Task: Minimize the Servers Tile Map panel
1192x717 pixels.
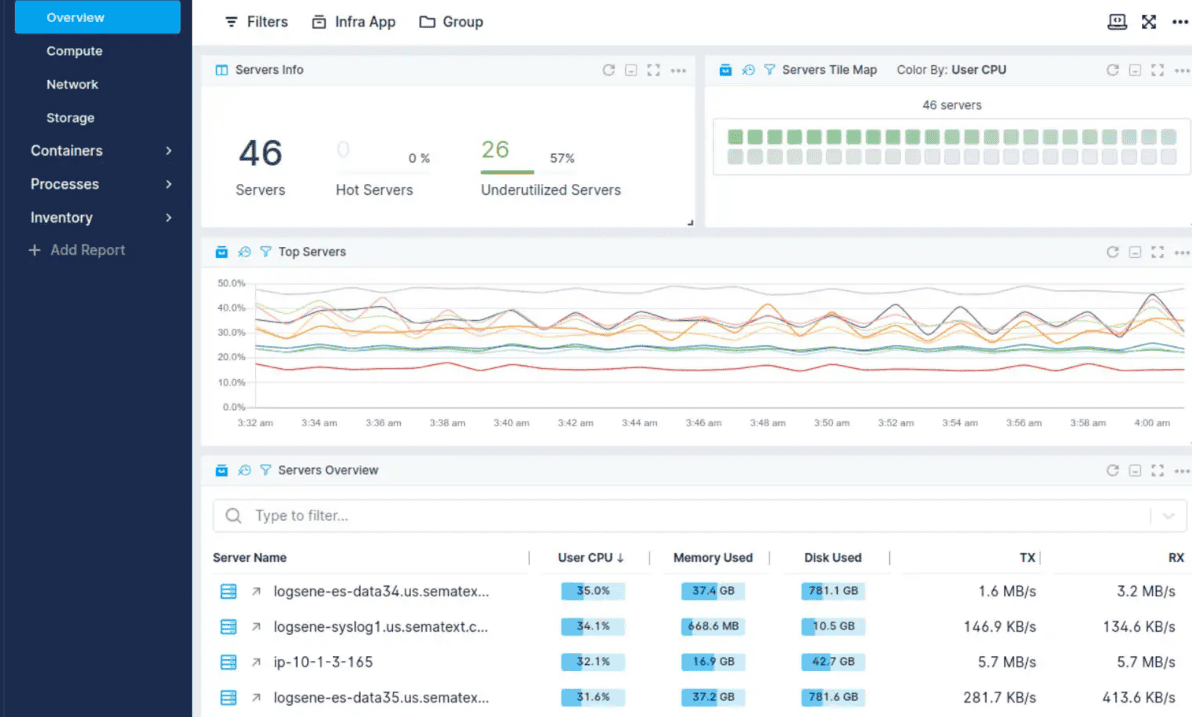Action: click(1135, 70)
